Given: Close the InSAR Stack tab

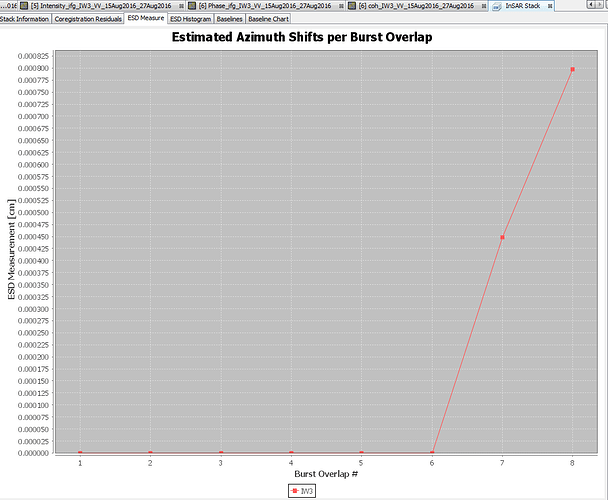Looking at the screenshot, I should [x=550, y=6].
